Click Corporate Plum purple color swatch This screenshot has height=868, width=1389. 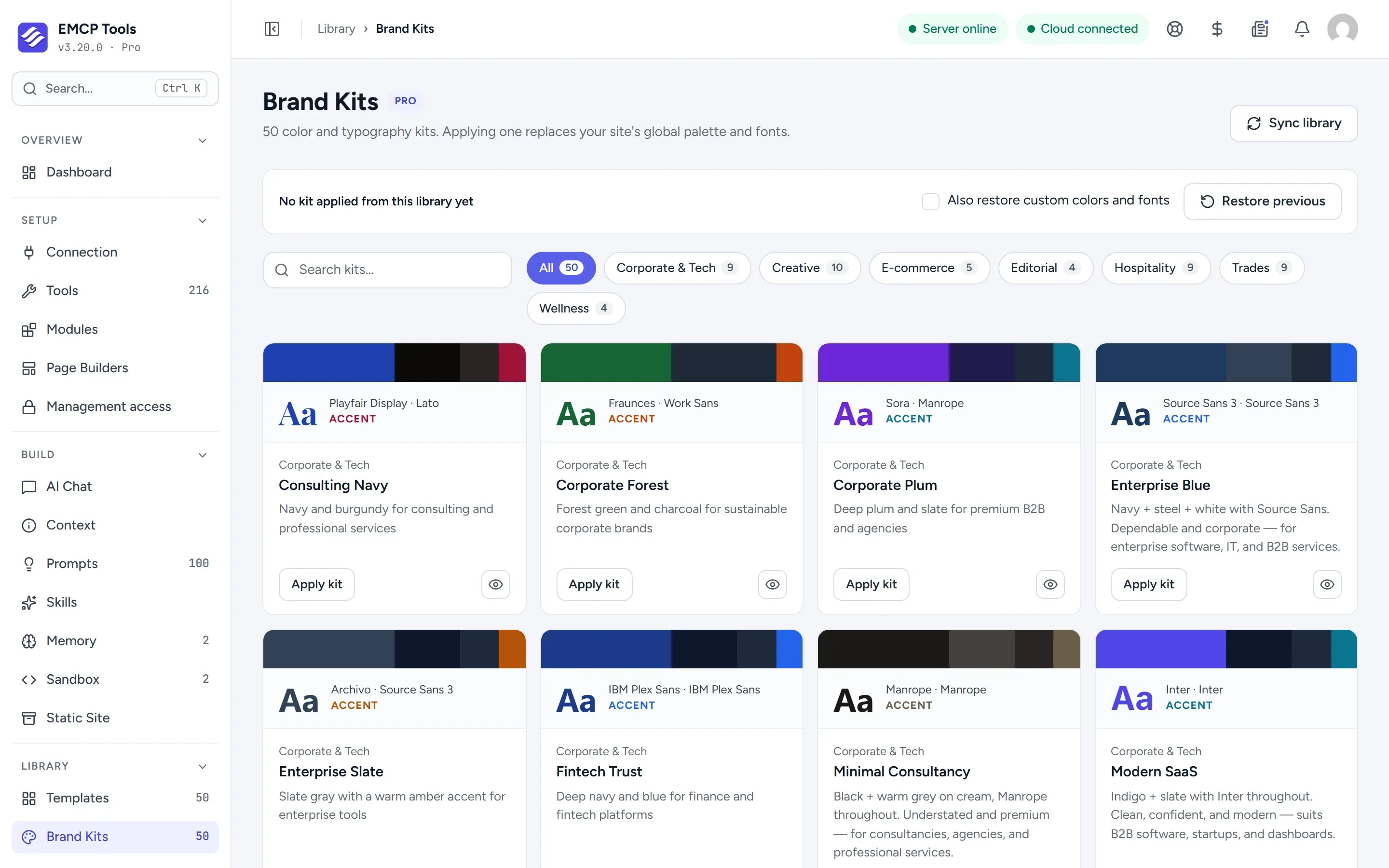pyautogui.click(x=884, y=363)
